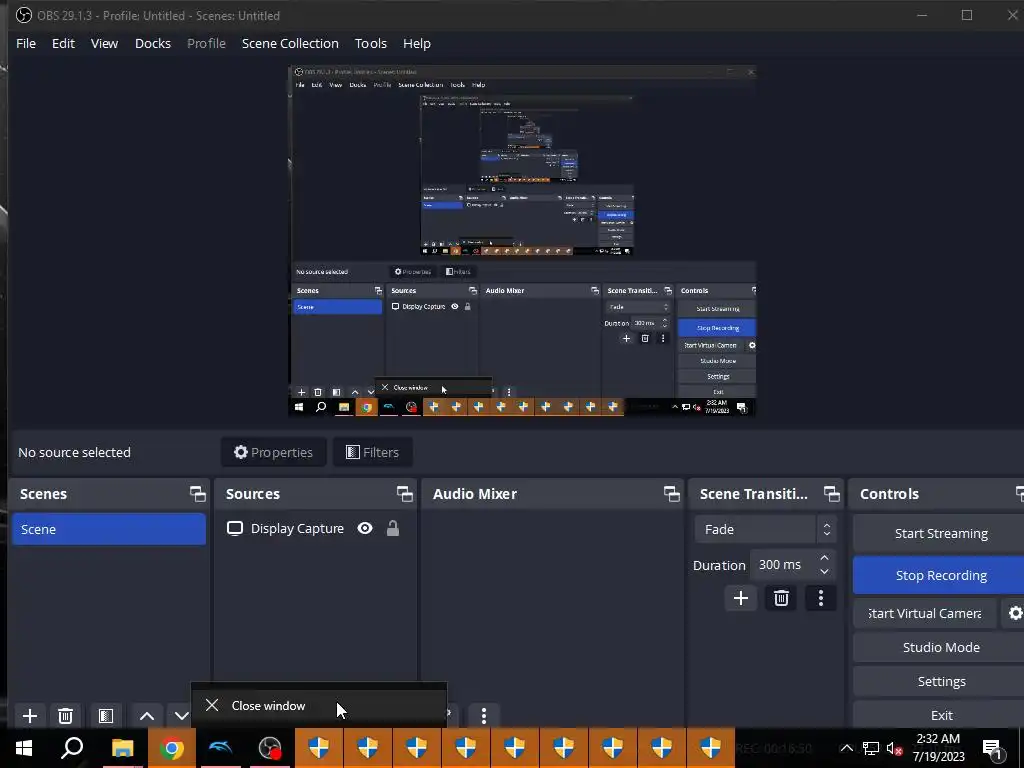Click Start Streaming

(x=940, y=534)
